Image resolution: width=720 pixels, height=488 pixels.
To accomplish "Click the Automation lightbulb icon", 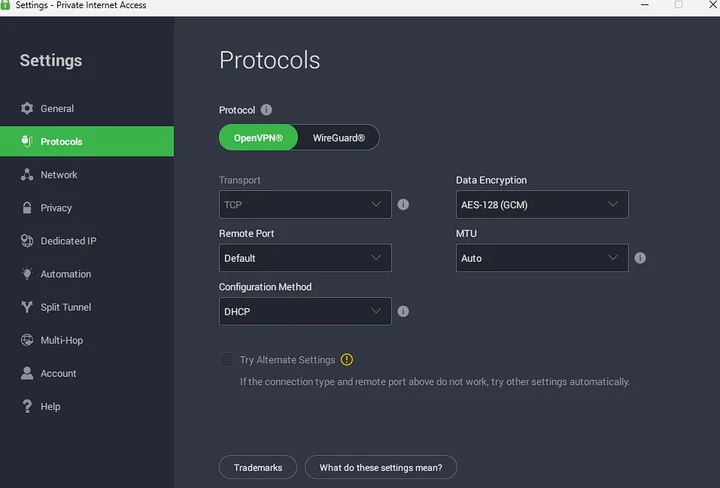I will pyautogui.click(x=27, y=274).
